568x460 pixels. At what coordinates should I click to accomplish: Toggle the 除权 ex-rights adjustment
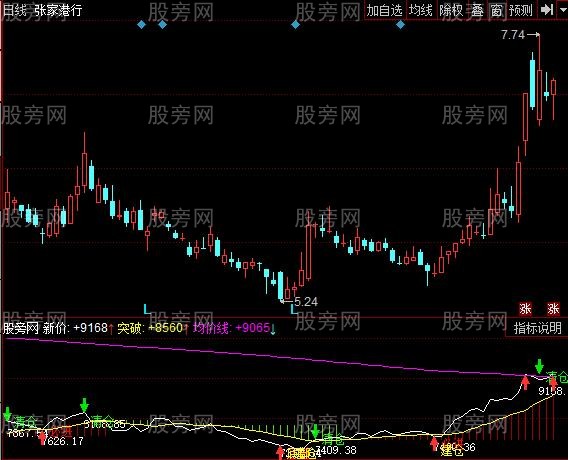pyautogui.click(x=451, y=10)
